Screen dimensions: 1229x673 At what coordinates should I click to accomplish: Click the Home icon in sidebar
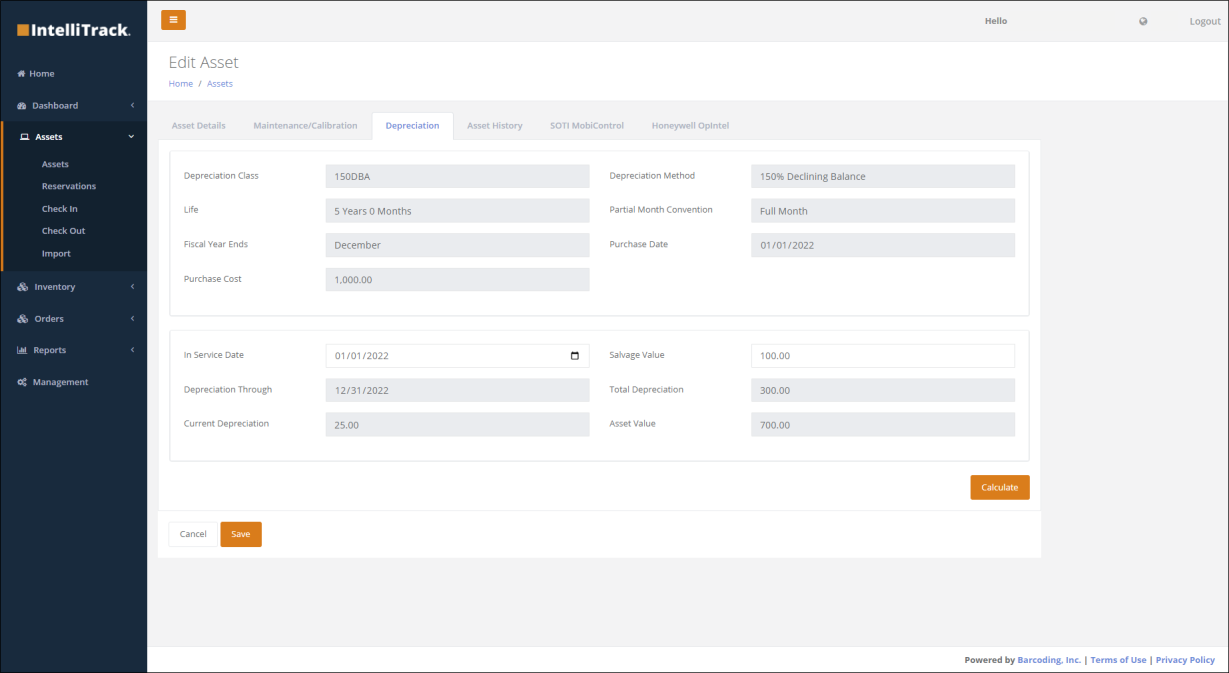pos(21,74)
